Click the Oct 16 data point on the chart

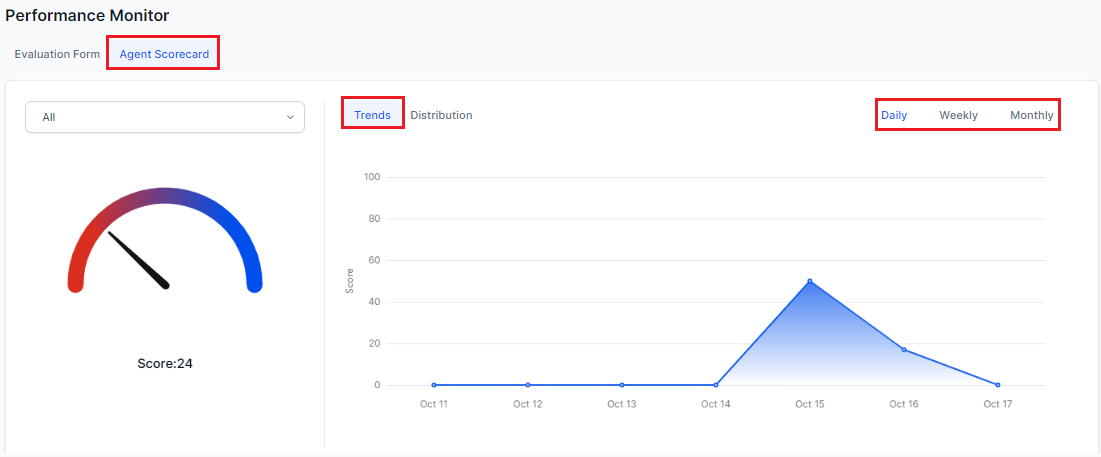point(904,350)
